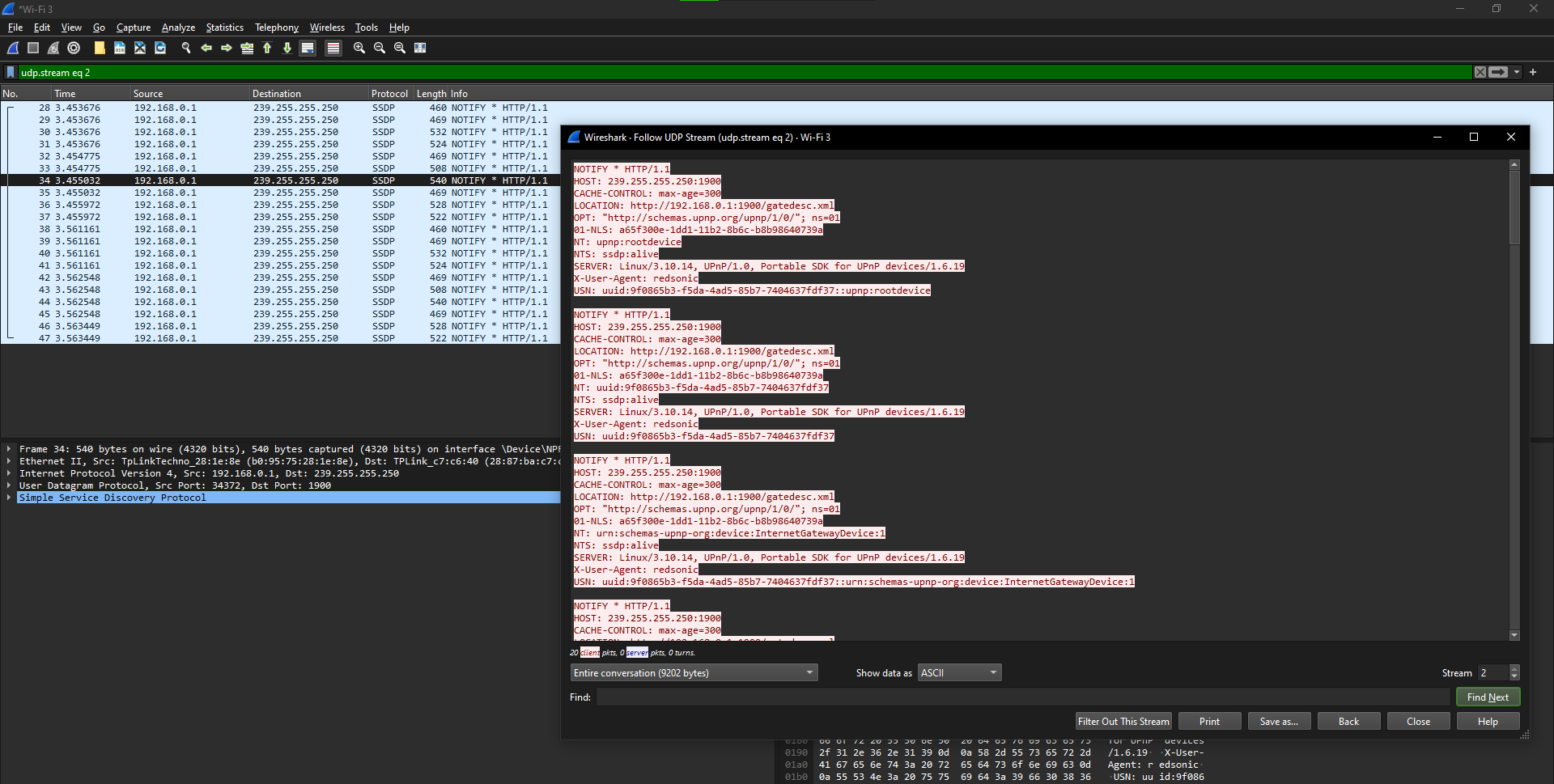Viewport: 1554px width, 784px height.
Task: Open a capture file with the folder icon
Action: (x=100, y=49)
